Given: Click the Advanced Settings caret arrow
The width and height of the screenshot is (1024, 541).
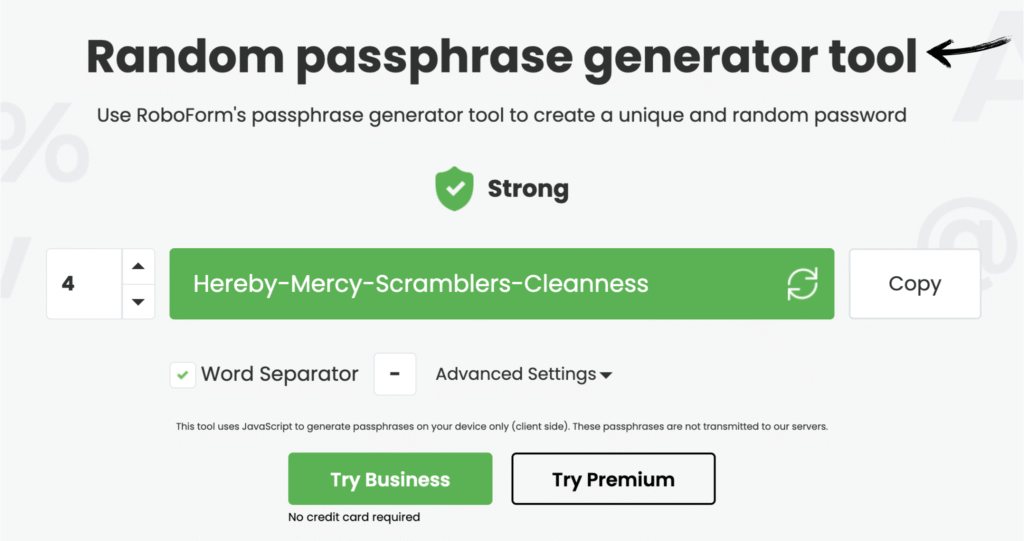Looking at the screenshot, I should click(x=606, y=376).
